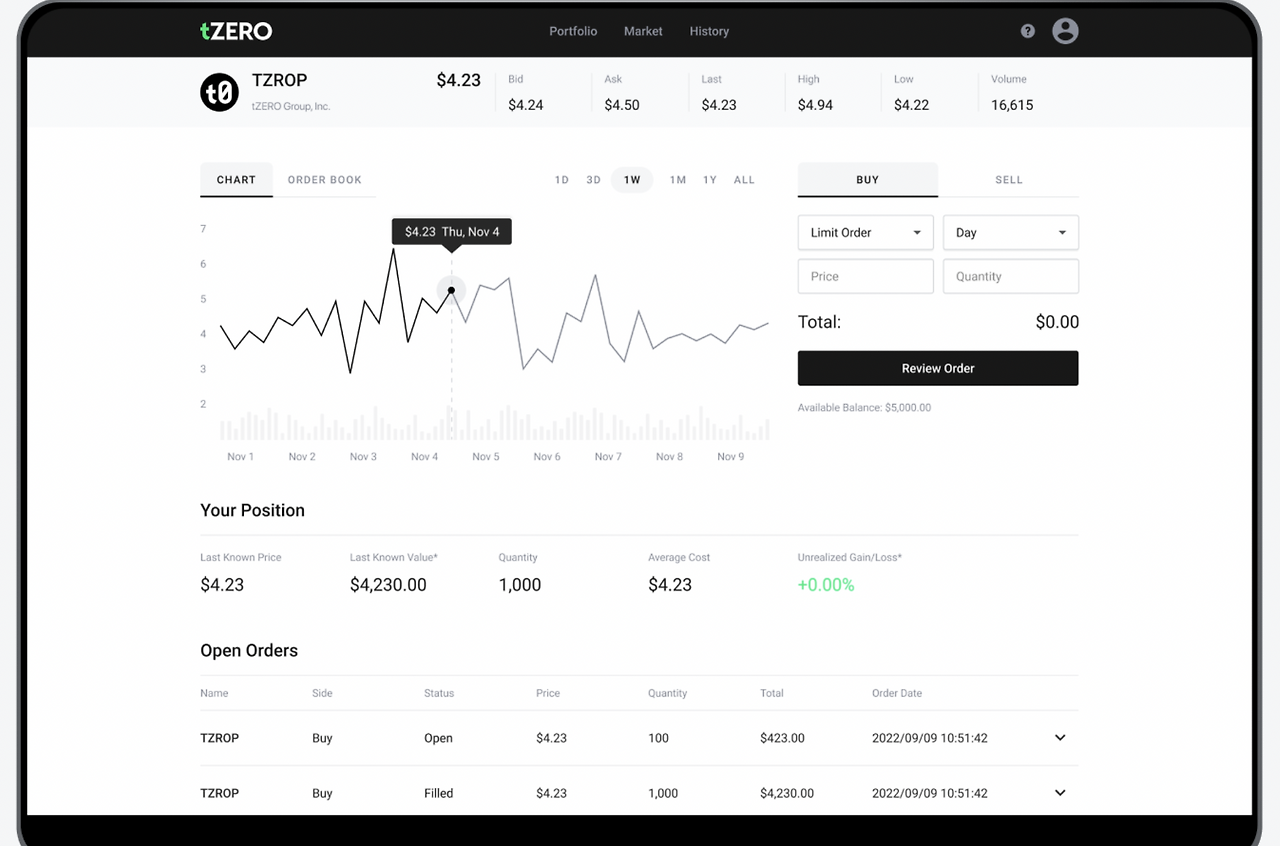Click the Average Cost $4.23 value
1280x846 pixels.
coord(670,585)
